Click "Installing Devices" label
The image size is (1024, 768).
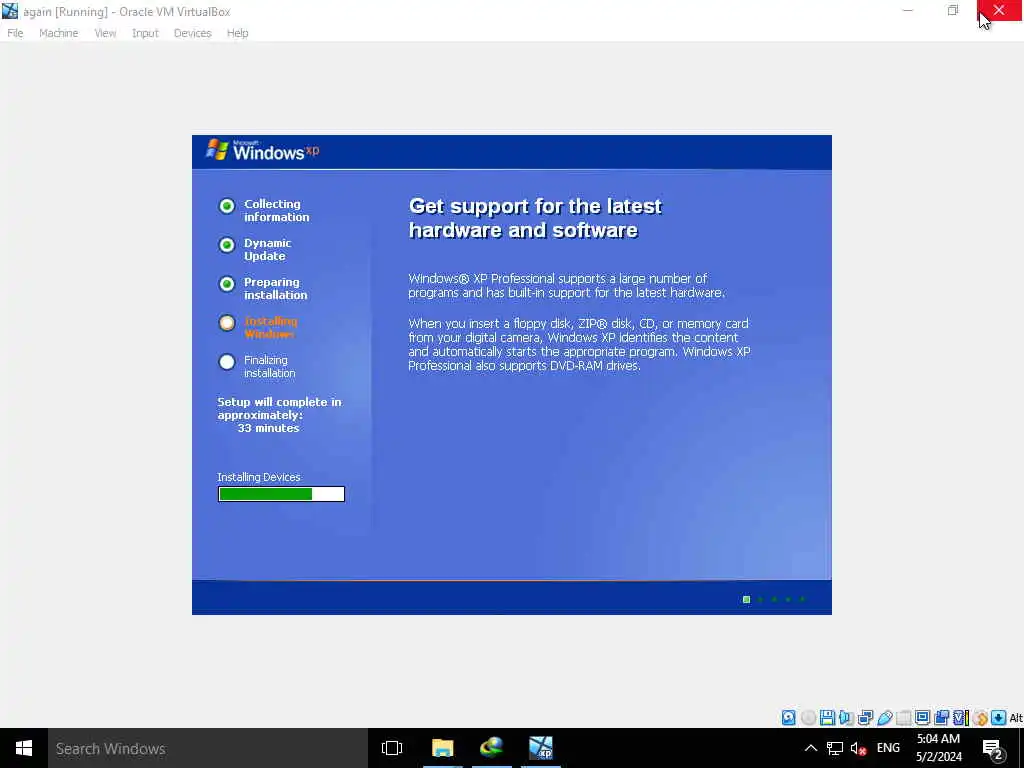tap(259, 477)
